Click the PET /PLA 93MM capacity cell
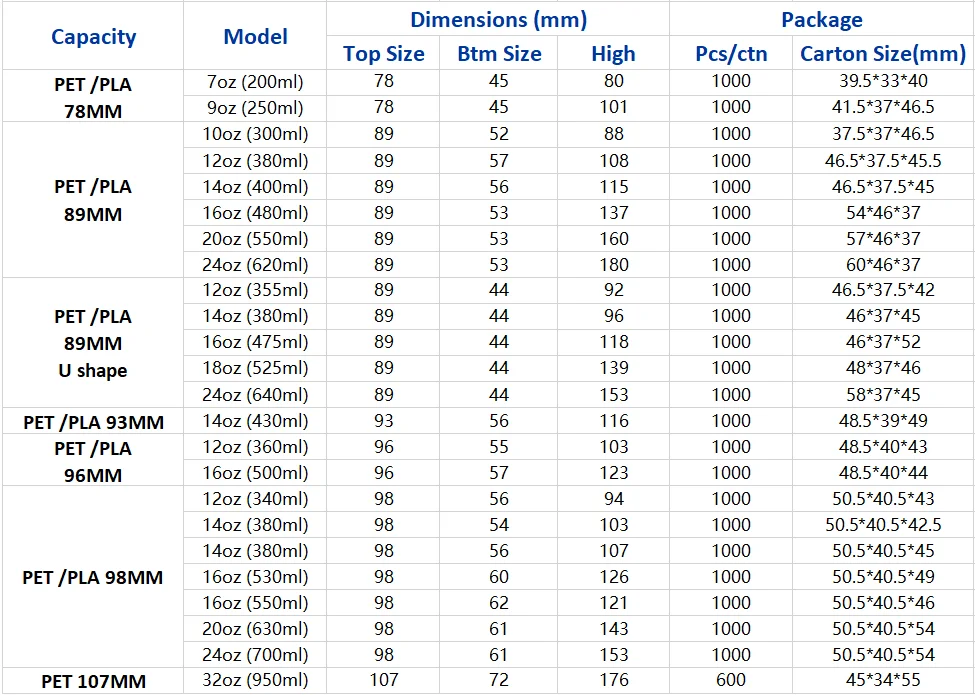 (93, 421)
